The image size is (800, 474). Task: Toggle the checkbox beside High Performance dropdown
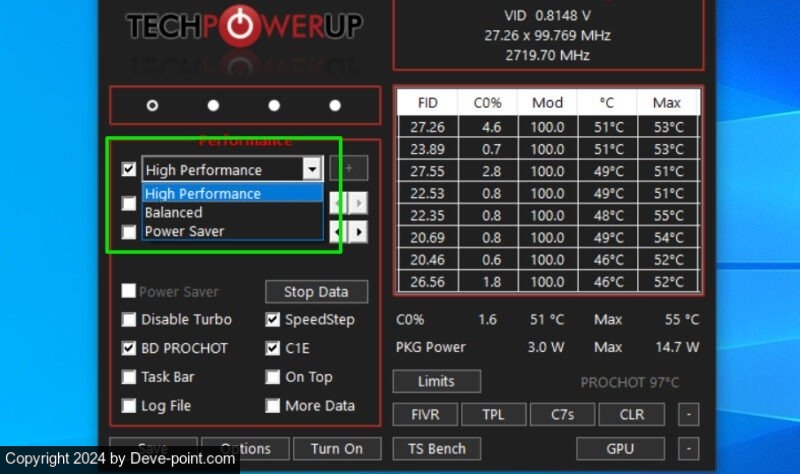pyautogui.click(x=128, y=170)
